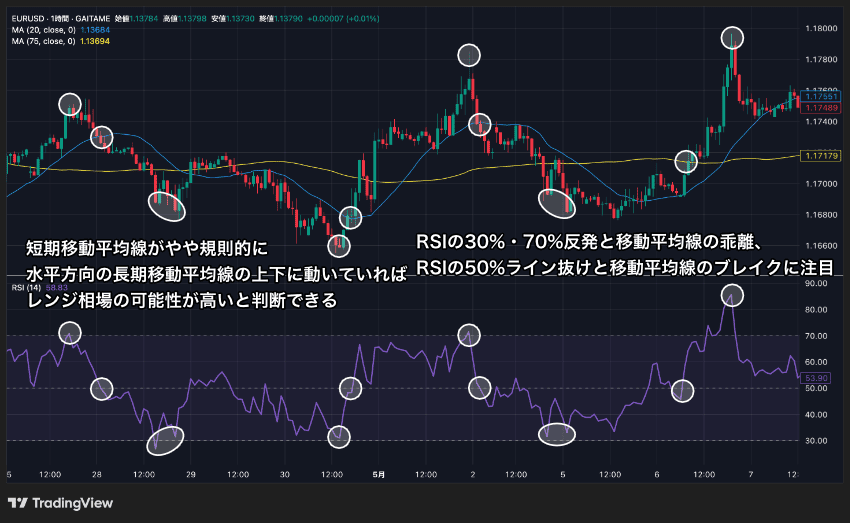Click the 30 date on time axis
This screenshot has height=523, width=850.
285,474
